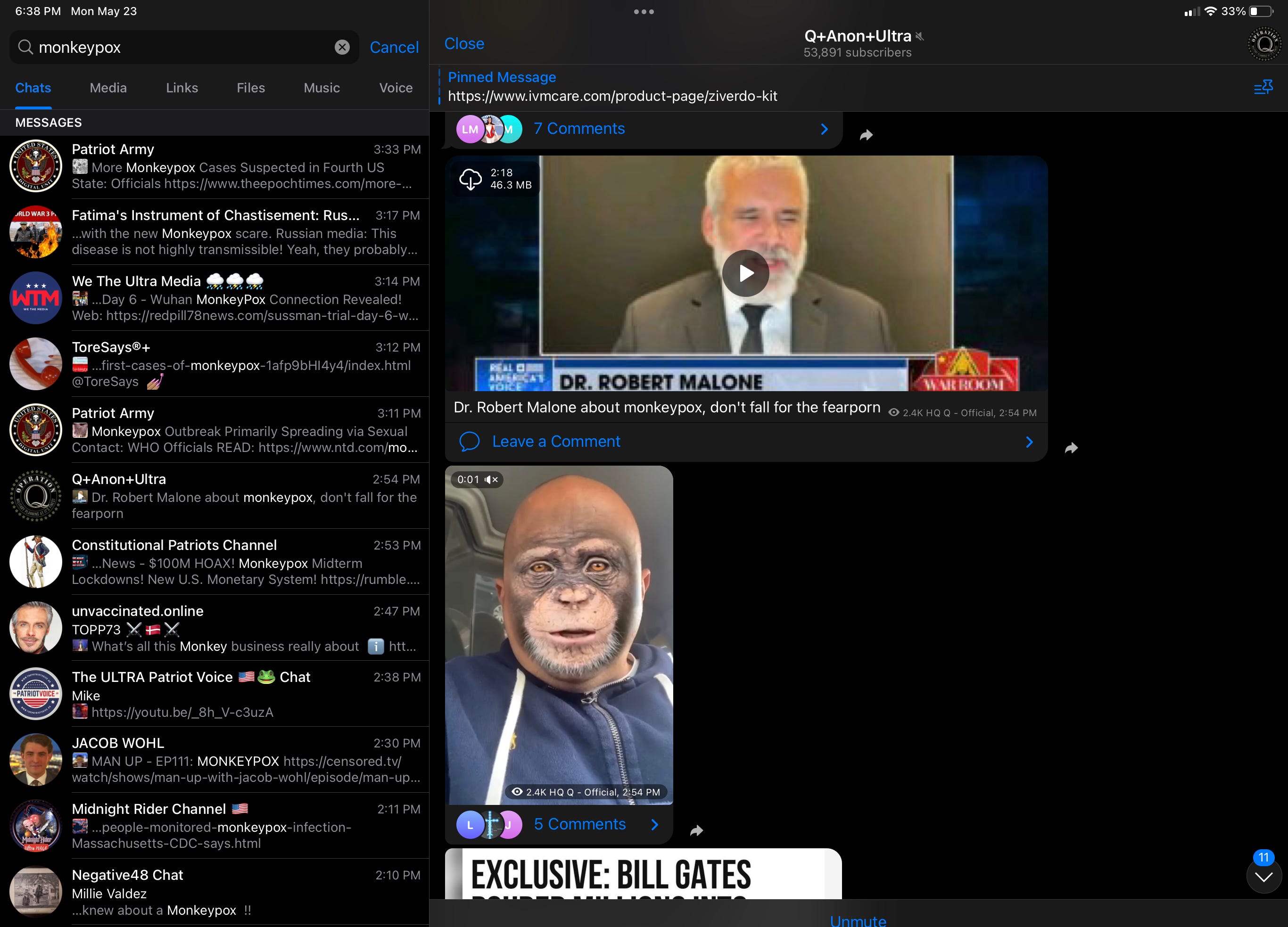Viewport: 1288px width, 927px height.
Task: Unmute sound on the monkey face video
Action: click(491, 480)
